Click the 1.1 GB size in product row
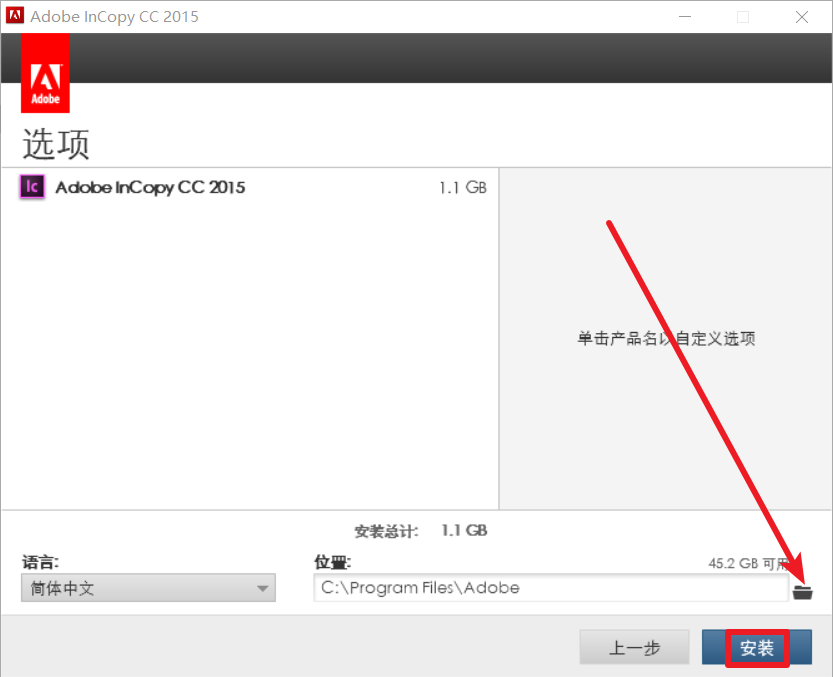 [x=463, y=188]
